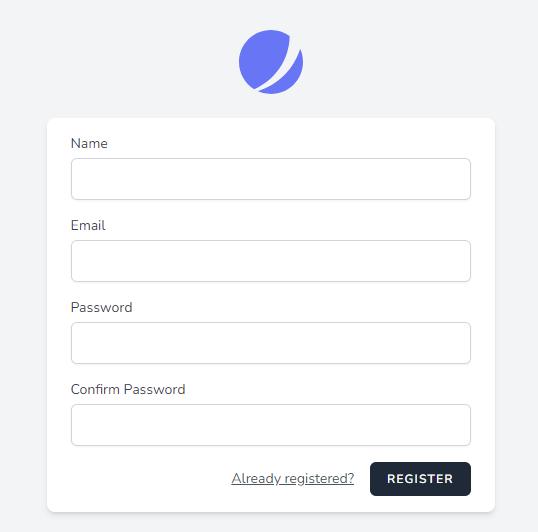This screenshot has height=532, width=538.
Task: Click the Email text box
Action: (x=271, y=261)
